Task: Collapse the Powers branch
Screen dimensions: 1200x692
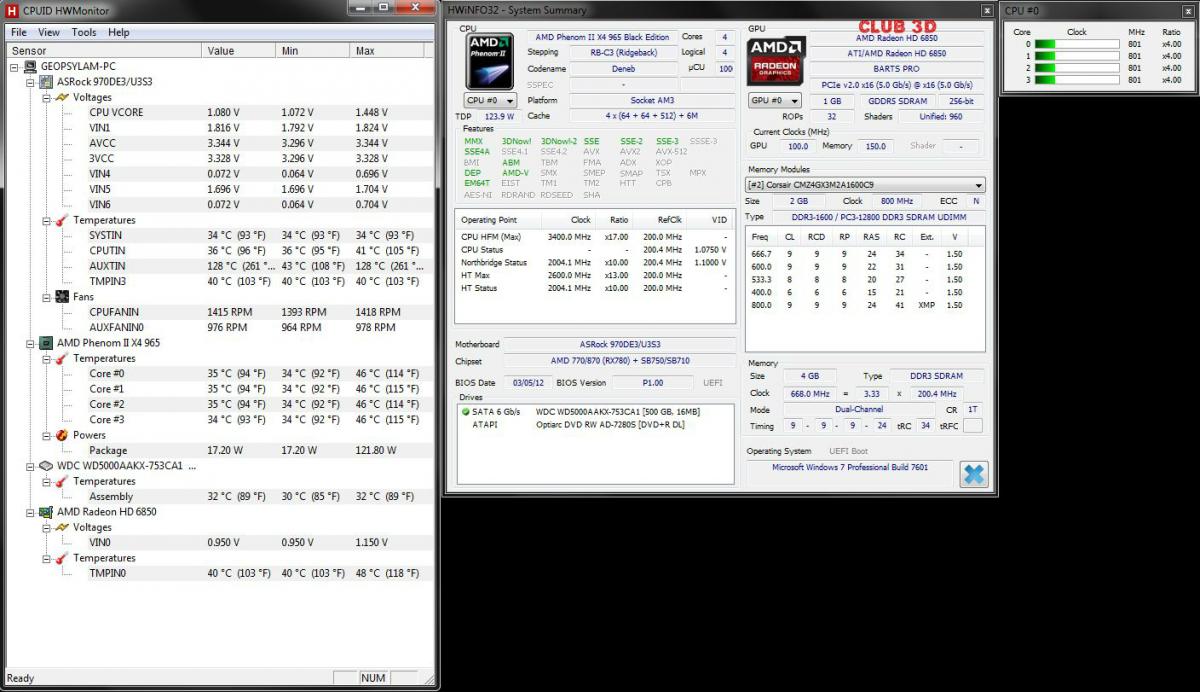Action: coord(46,435)
